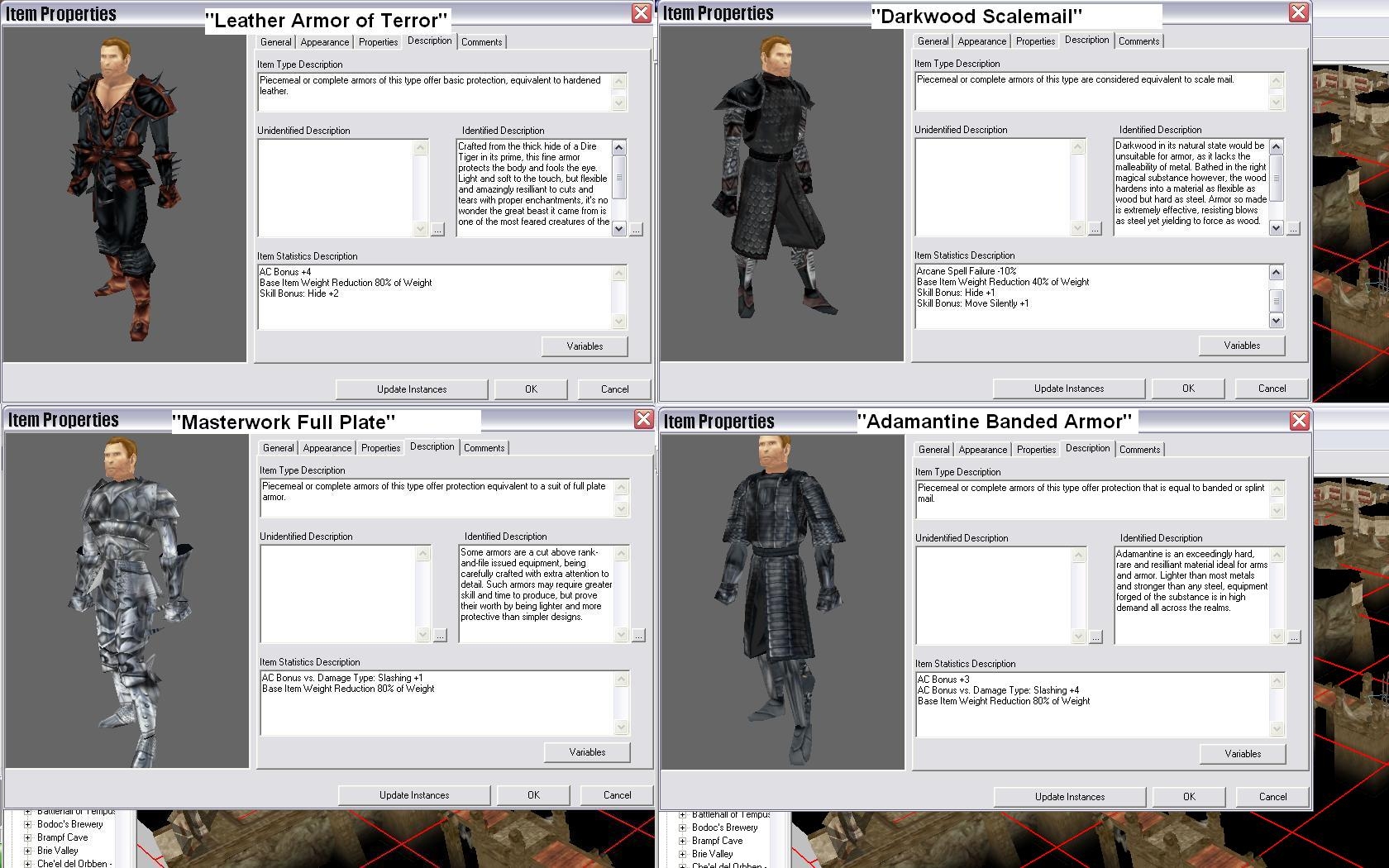Expand Bodoc's Brewery node below Masterwork Full Plate dialog
The image size is (1389, 868).
[x=27, y=824]
